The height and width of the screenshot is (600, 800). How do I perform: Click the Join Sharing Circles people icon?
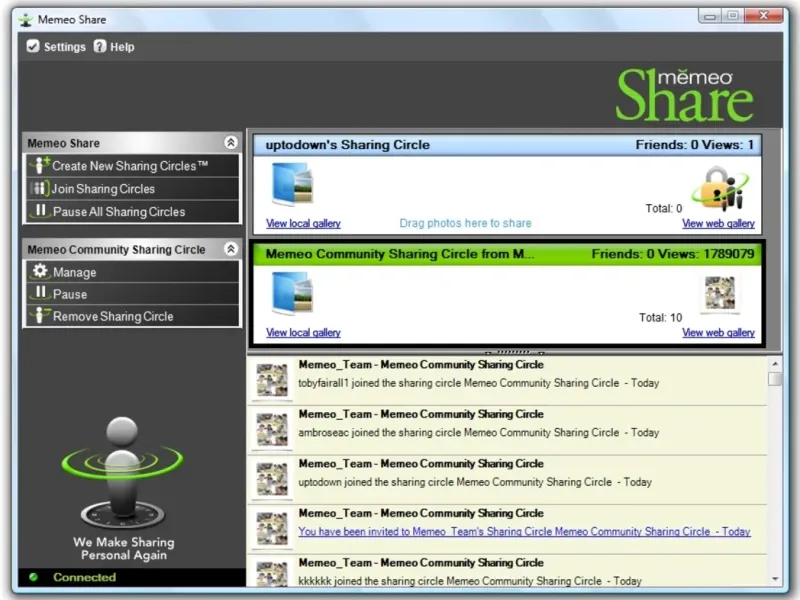point(39,188)
